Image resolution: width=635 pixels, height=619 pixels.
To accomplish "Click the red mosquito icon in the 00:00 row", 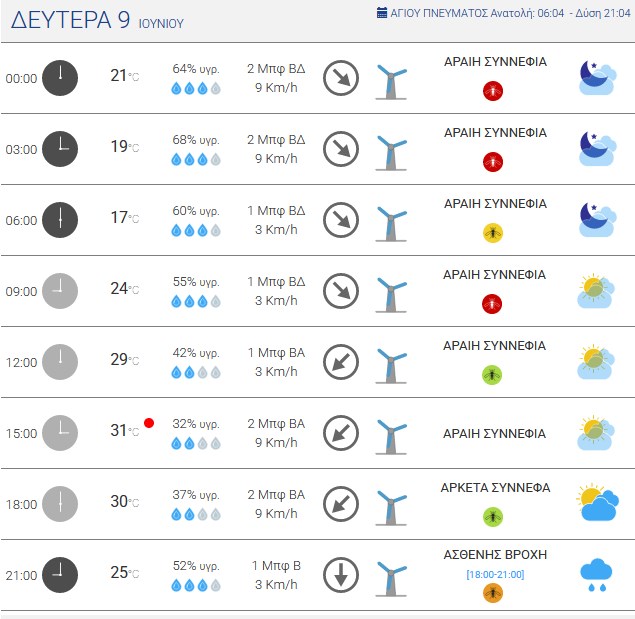I will 493,91.
